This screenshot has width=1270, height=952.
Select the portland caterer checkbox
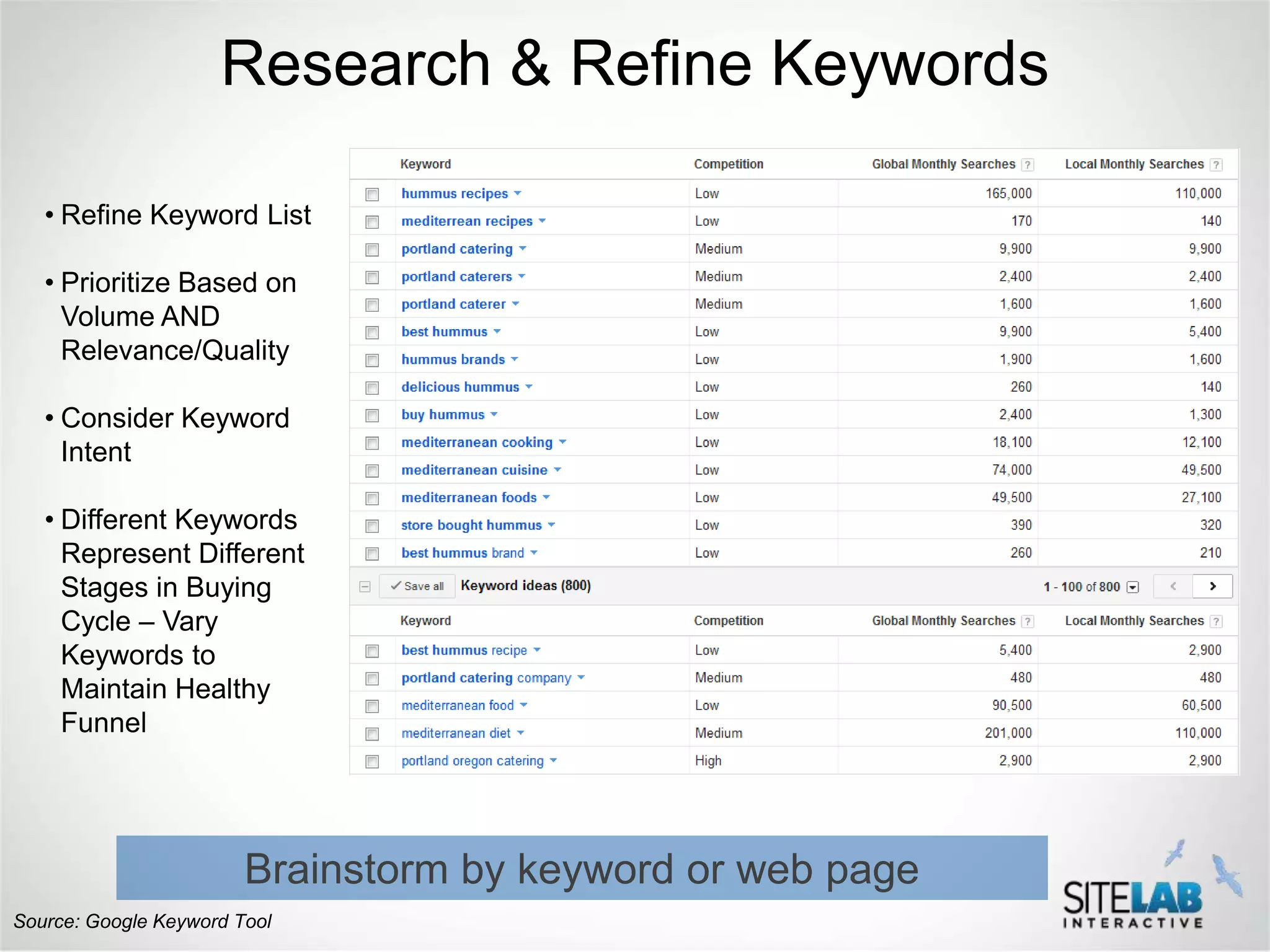pyautogui.click(x=372, y=305)
